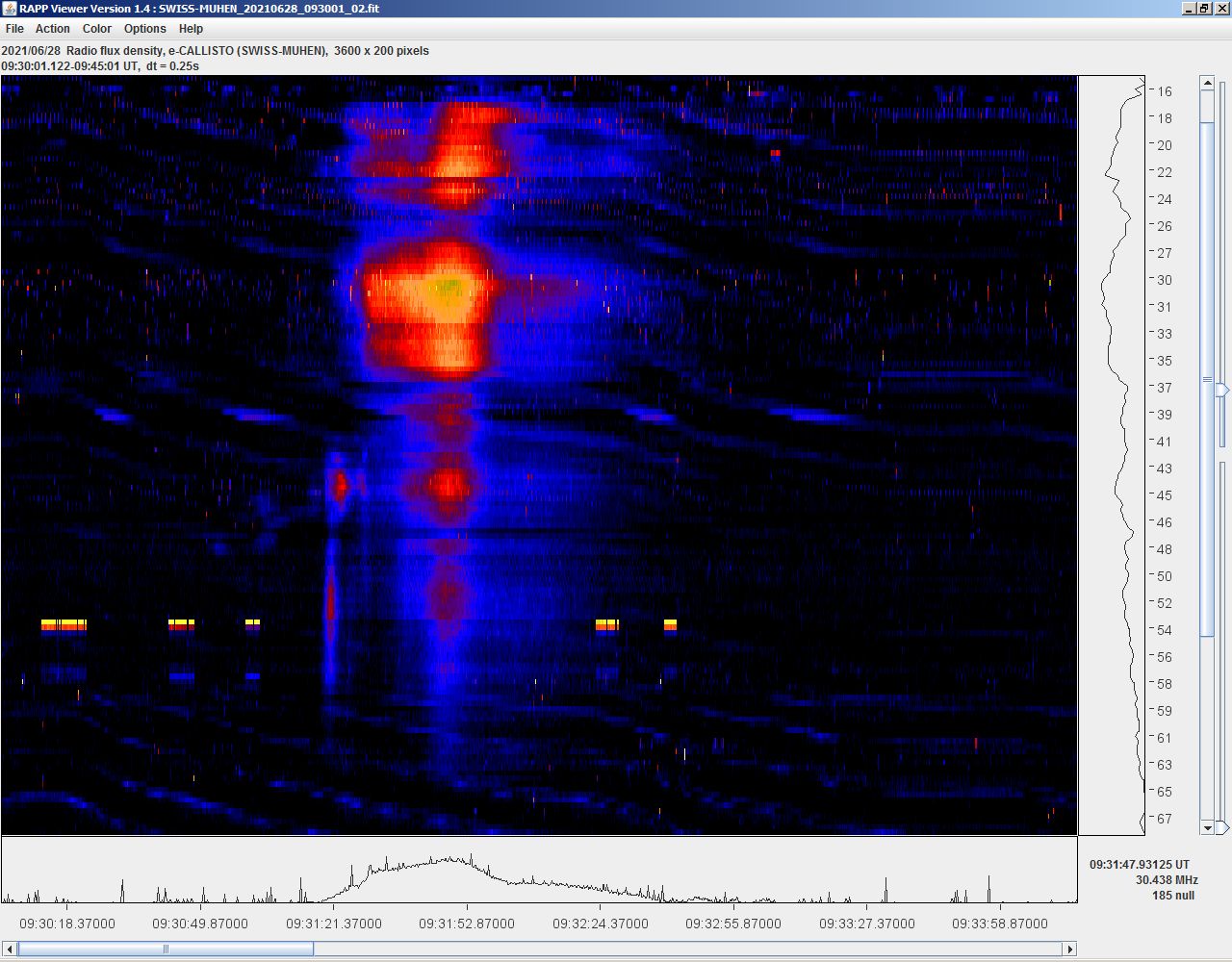Click the yellow-green burst core near 30 MHz
This screenshot has width=1232, height=962.
click(448, 287)
